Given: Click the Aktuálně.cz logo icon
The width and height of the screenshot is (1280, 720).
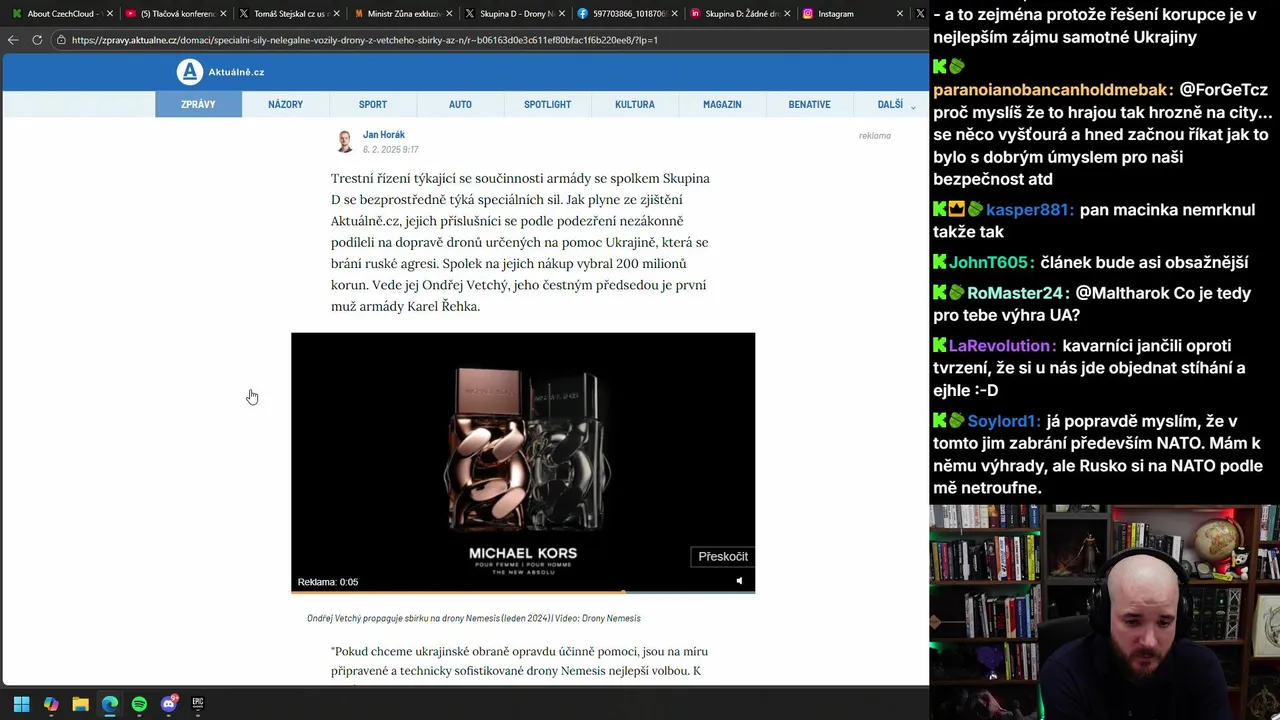Looking at the screenshot, I should (189, 72).
